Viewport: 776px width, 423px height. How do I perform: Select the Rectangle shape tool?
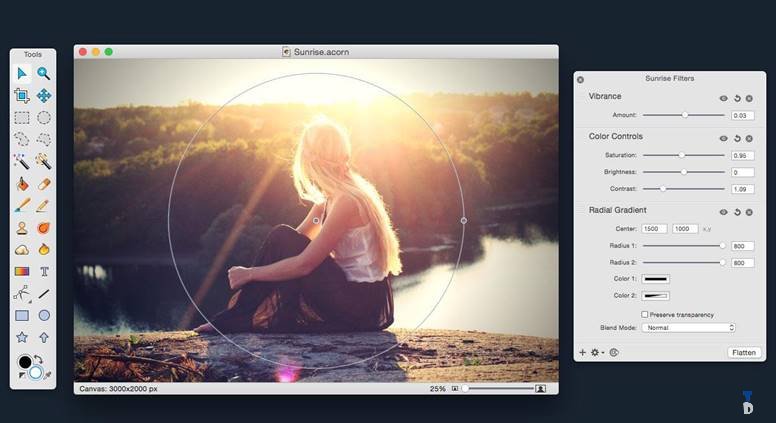pos(22,315)
